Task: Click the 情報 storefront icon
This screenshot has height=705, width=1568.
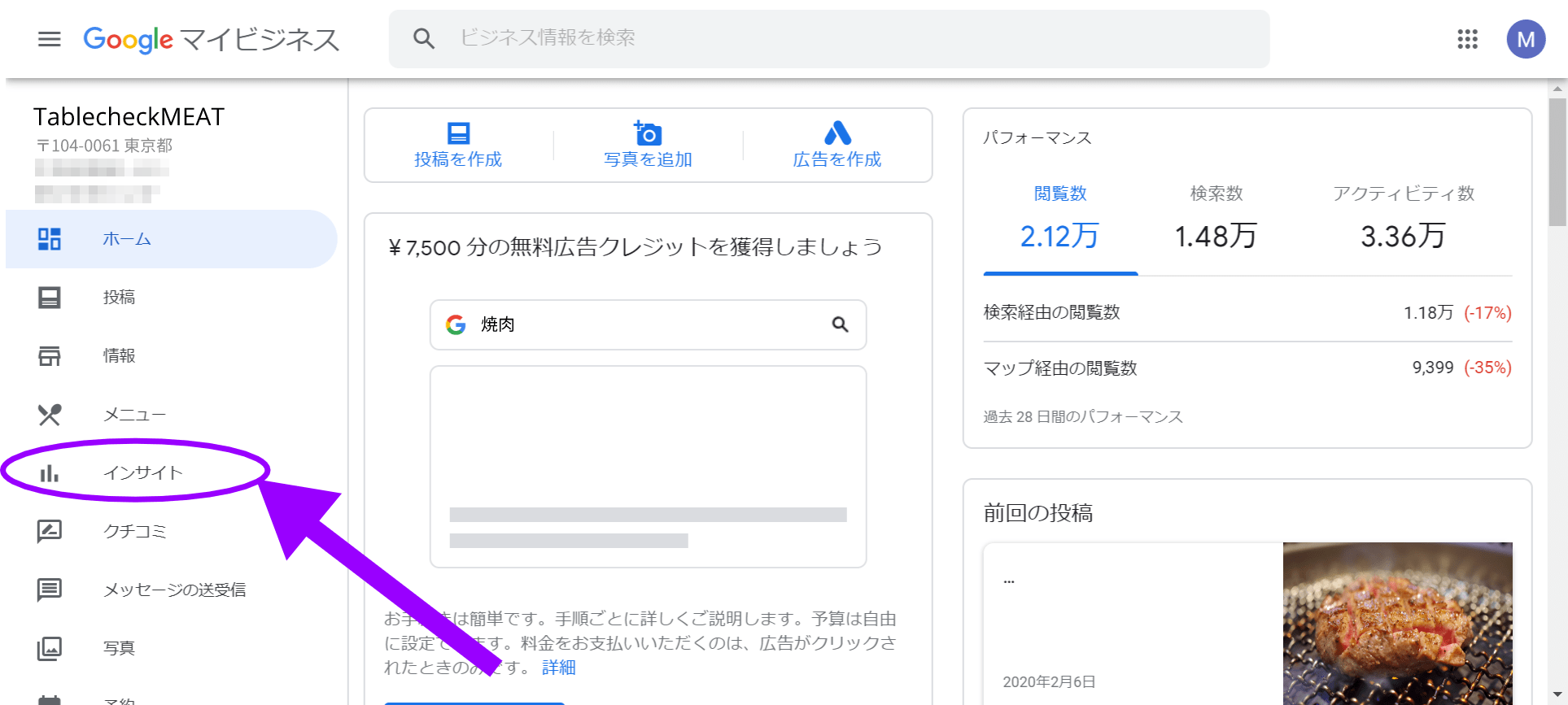Action: 50,356
